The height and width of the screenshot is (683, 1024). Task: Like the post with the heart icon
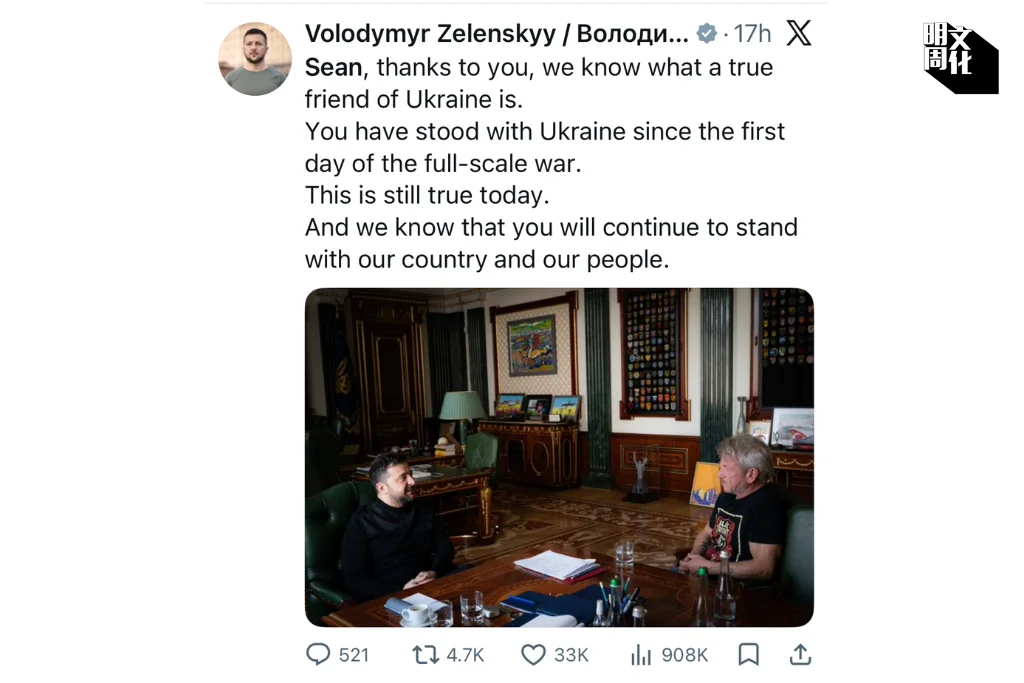[533, 654]
